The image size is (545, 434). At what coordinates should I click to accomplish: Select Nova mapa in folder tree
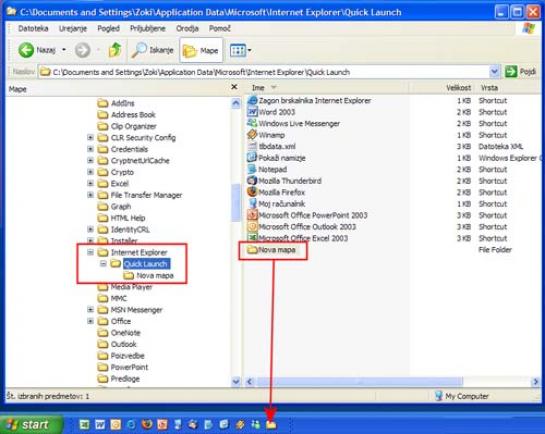155,276
